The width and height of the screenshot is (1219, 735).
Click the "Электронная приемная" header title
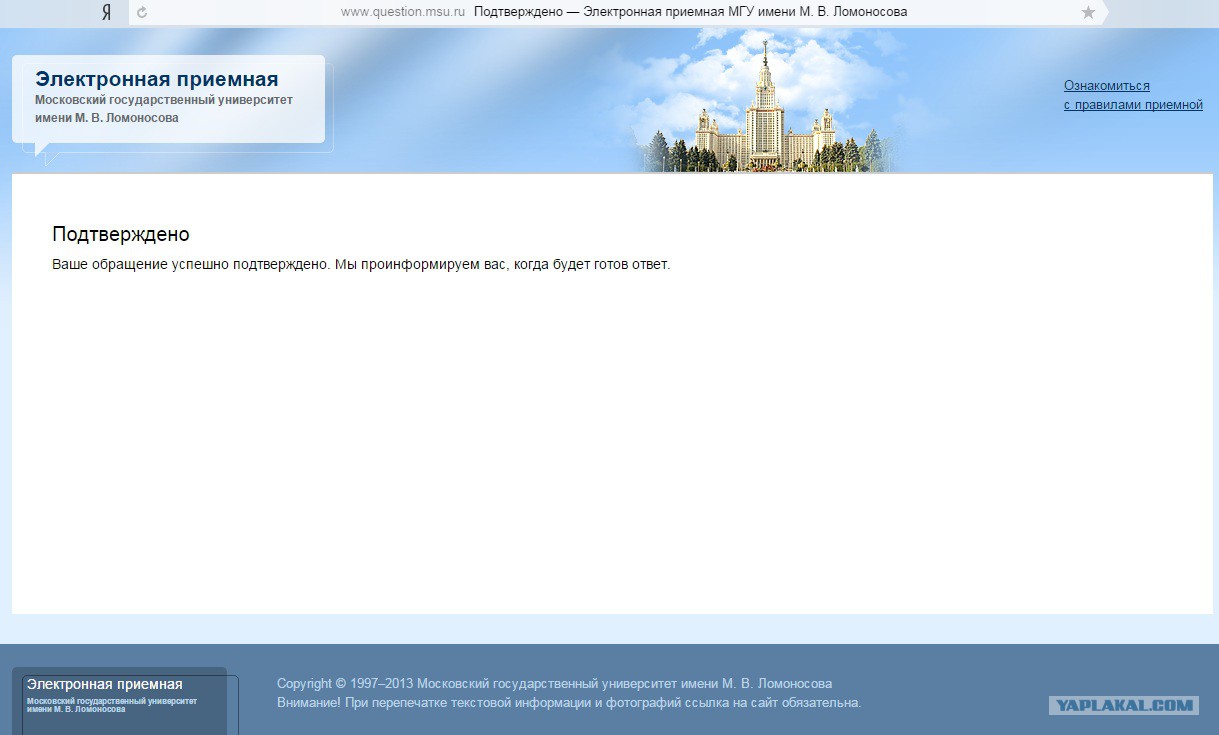[x=156, y=80]
